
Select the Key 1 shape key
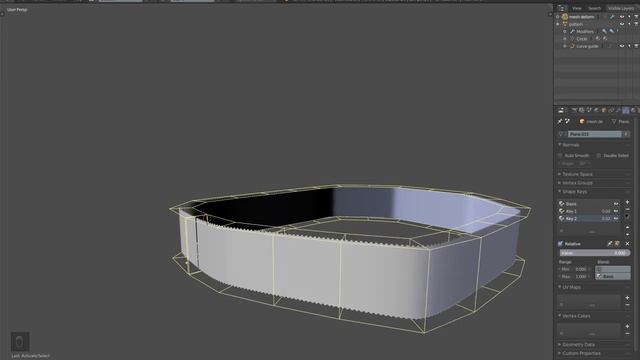tap(589, 211)
